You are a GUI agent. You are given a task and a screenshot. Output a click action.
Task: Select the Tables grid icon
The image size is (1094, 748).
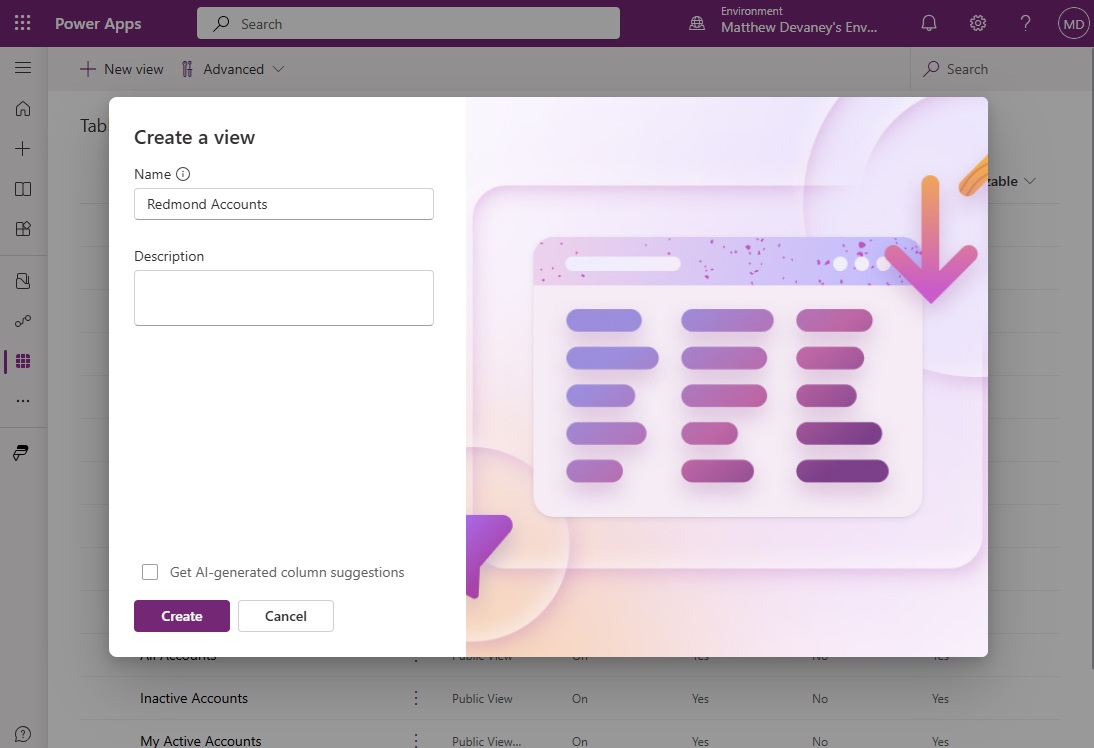23,361
